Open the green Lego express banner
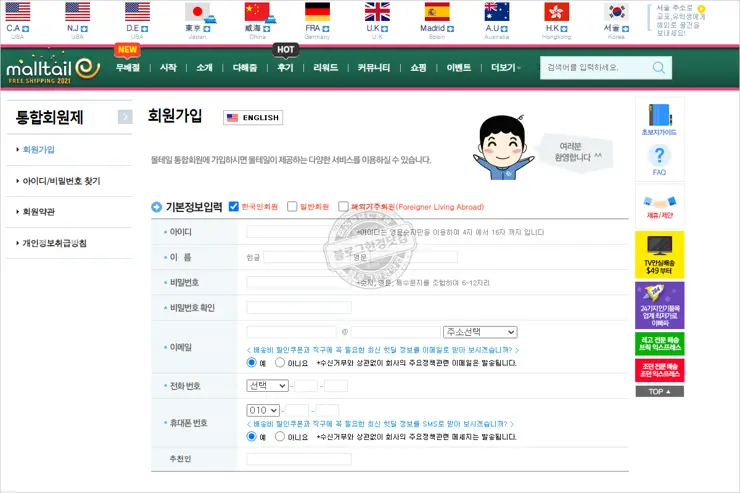Image resolution: width=740 pixels, height=493 pixels. 659,343
